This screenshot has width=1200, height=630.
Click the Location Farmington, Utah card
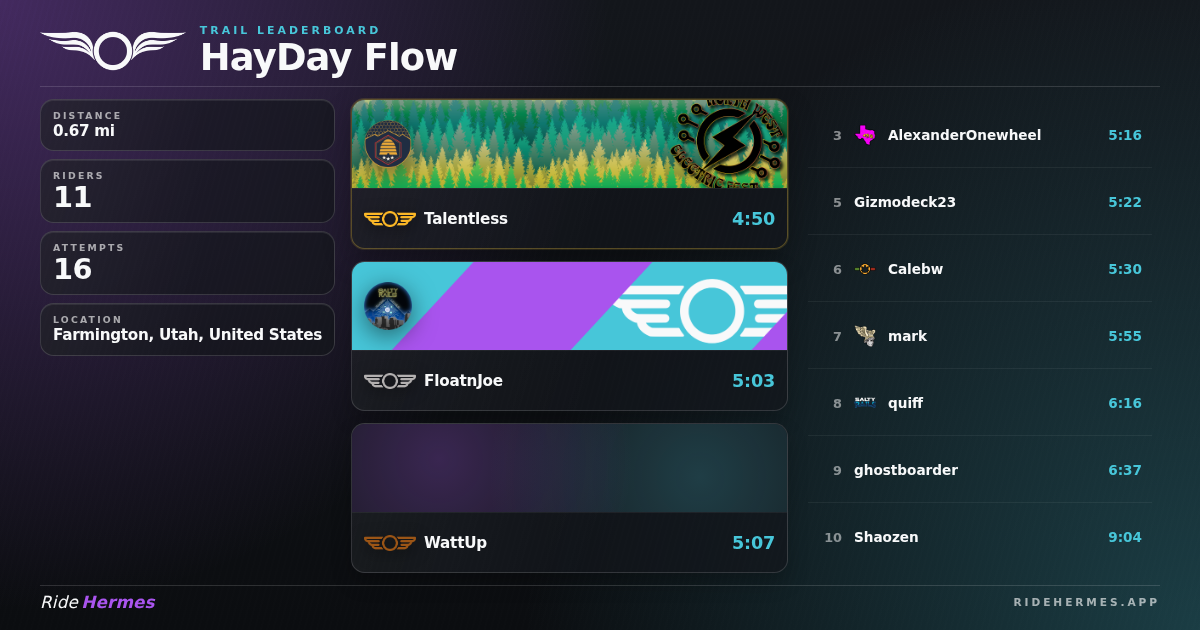tap(188, 330)
